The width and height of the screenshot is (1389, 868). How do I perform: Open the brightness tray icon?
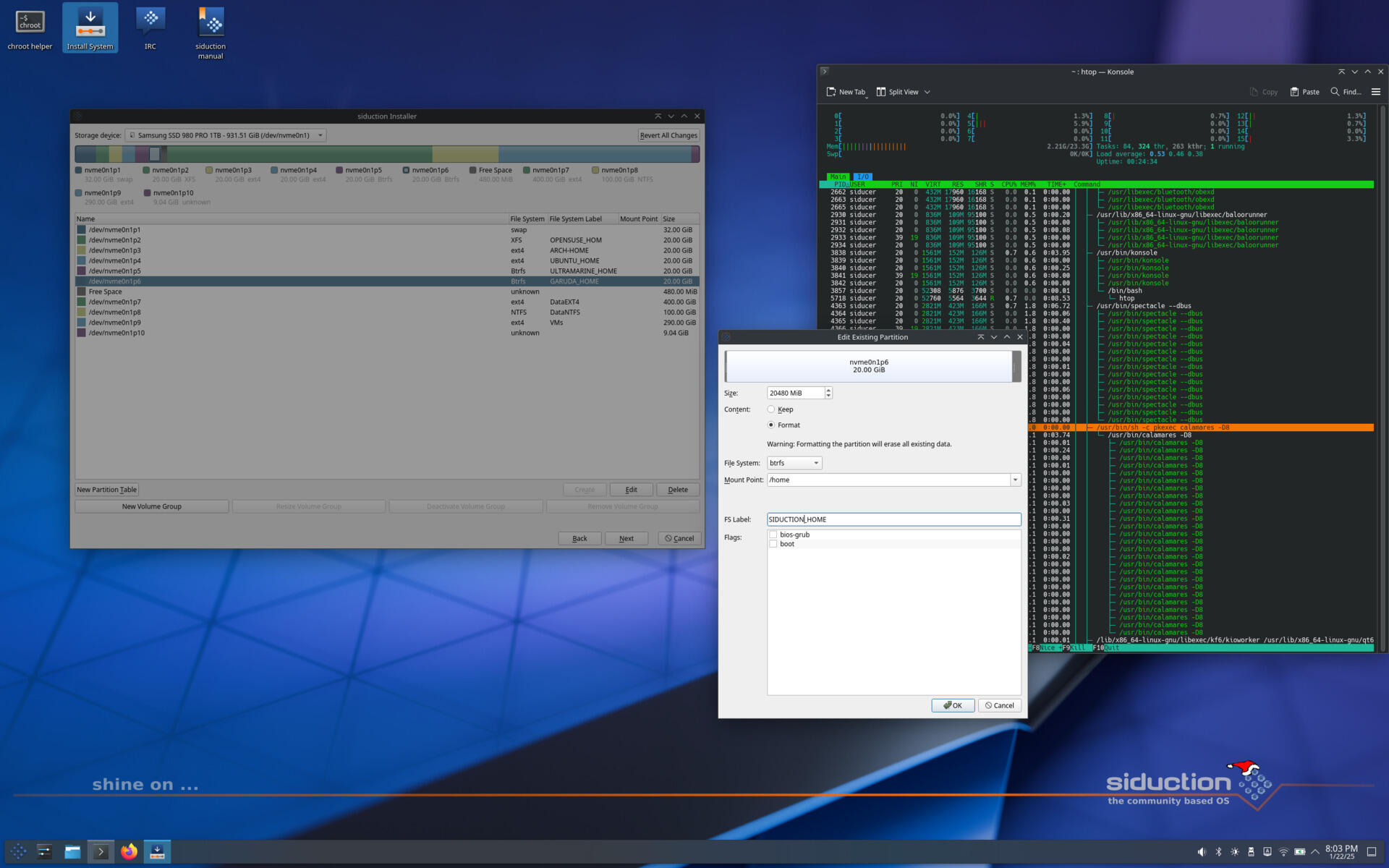[x=1235, y=852]
